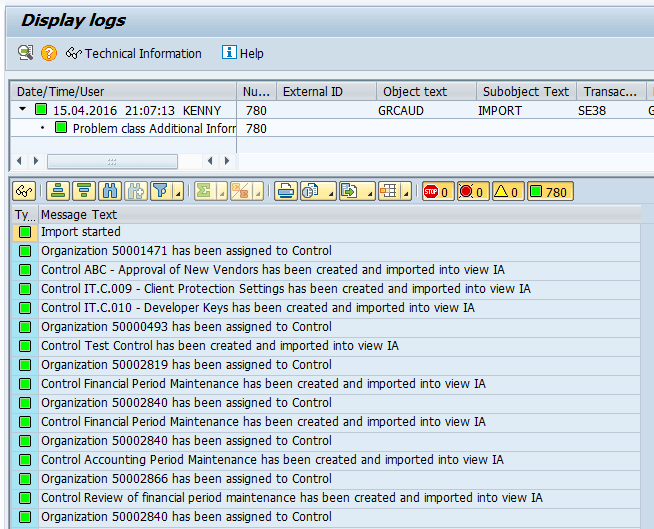Click the horizontal scrollbar in log tree
Screen dimensions: 654x529
pos(112,161)
